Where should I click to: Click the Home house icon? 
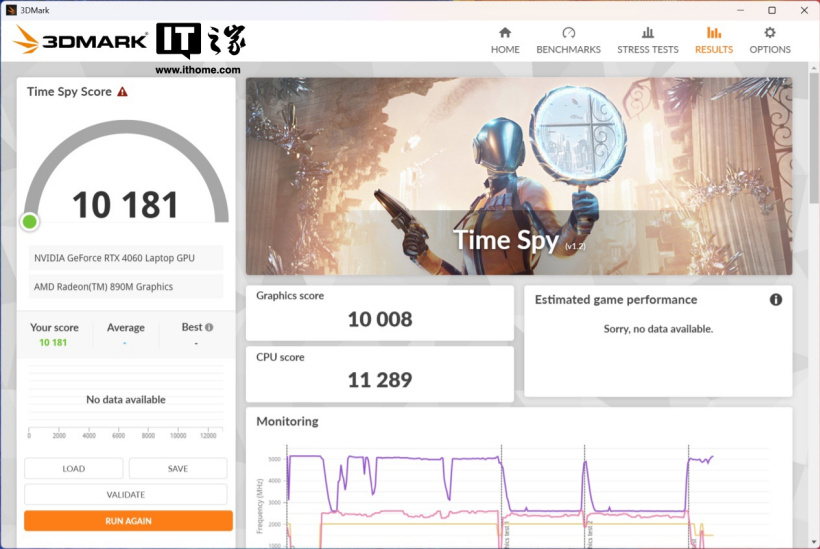tap(505, 33)
